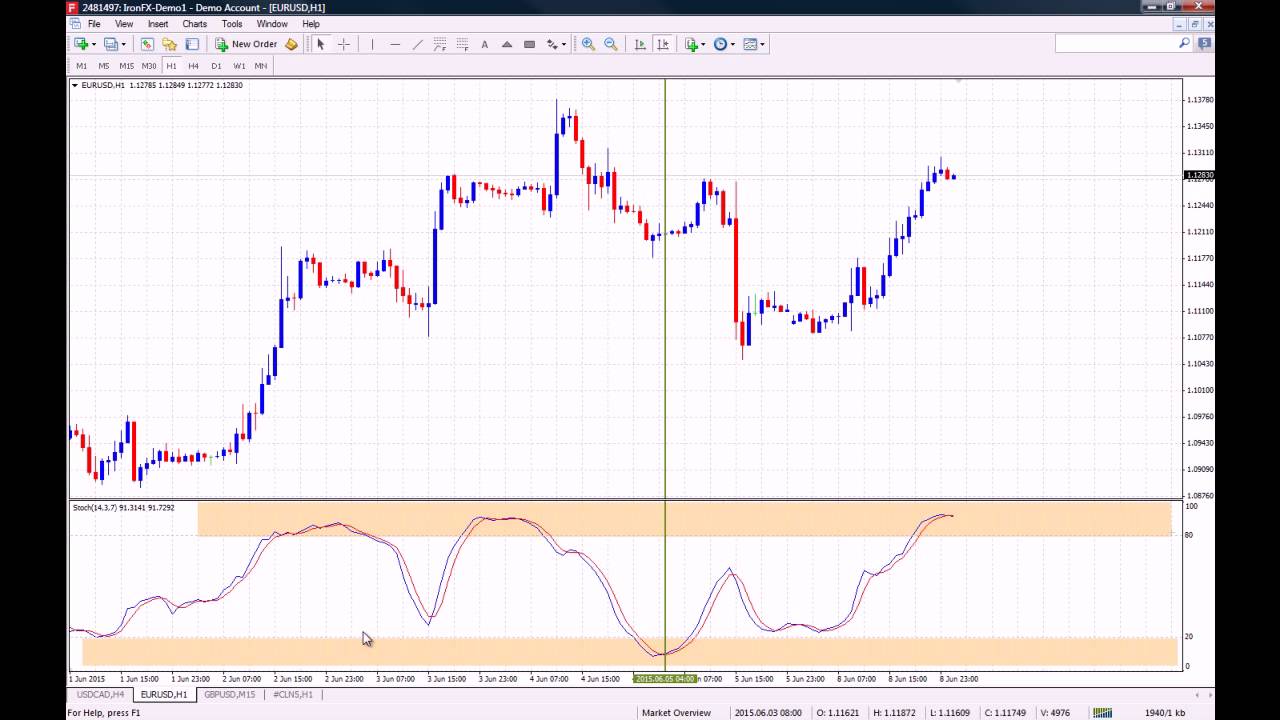
Task: Select the crosshair cursor tool
Action: (343, 44)
